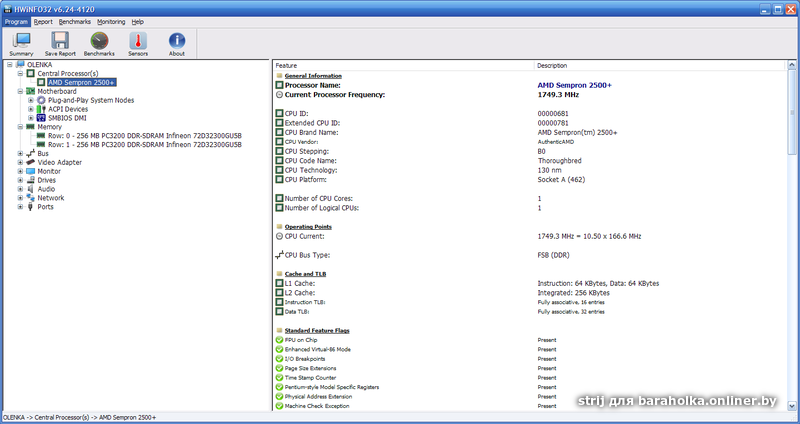Click the Ports plug icon in tree
The height and width of the screenshot is (424, 800).
point(31,207)
